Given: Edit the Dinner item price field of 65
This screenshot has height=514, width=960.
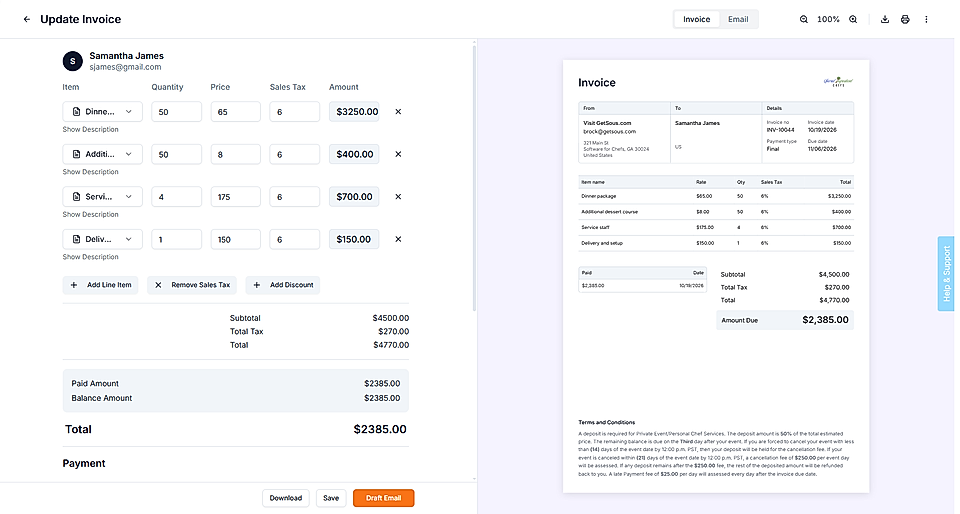Looking at the screenshot, I should [236, 111].
